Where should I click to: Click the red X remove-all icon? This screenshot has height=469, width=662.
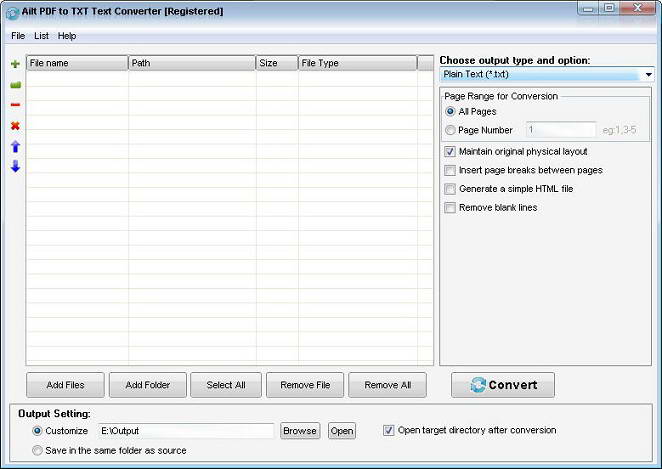pyautogui.click(x=15, y=126)
